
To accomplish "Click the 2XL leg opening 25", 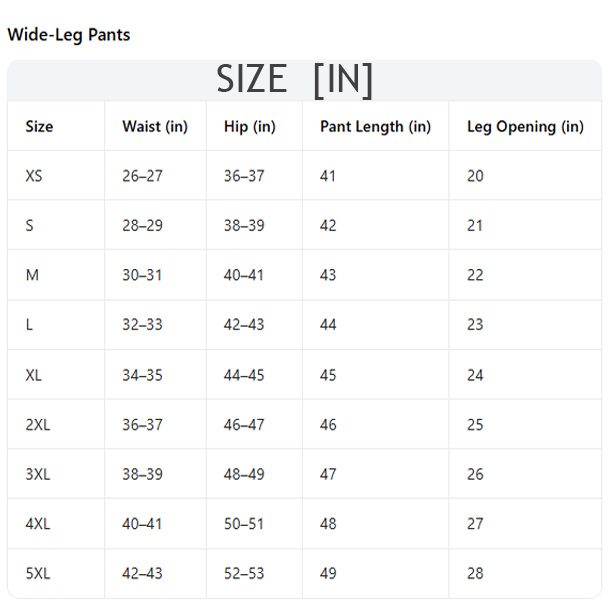I will [x=475, y=425].
